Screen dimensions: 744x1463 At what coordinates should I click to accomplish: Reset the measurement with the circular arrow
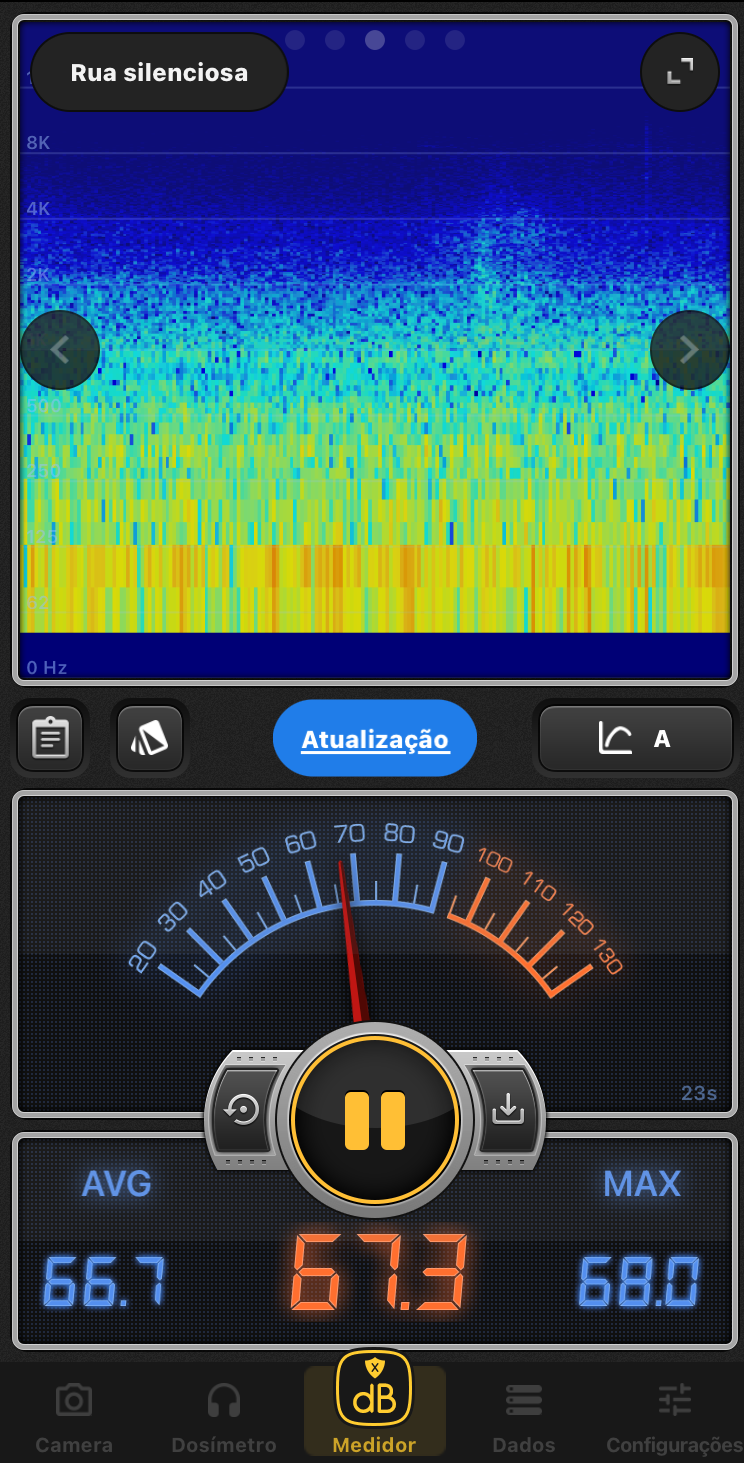click(244, 1110)
